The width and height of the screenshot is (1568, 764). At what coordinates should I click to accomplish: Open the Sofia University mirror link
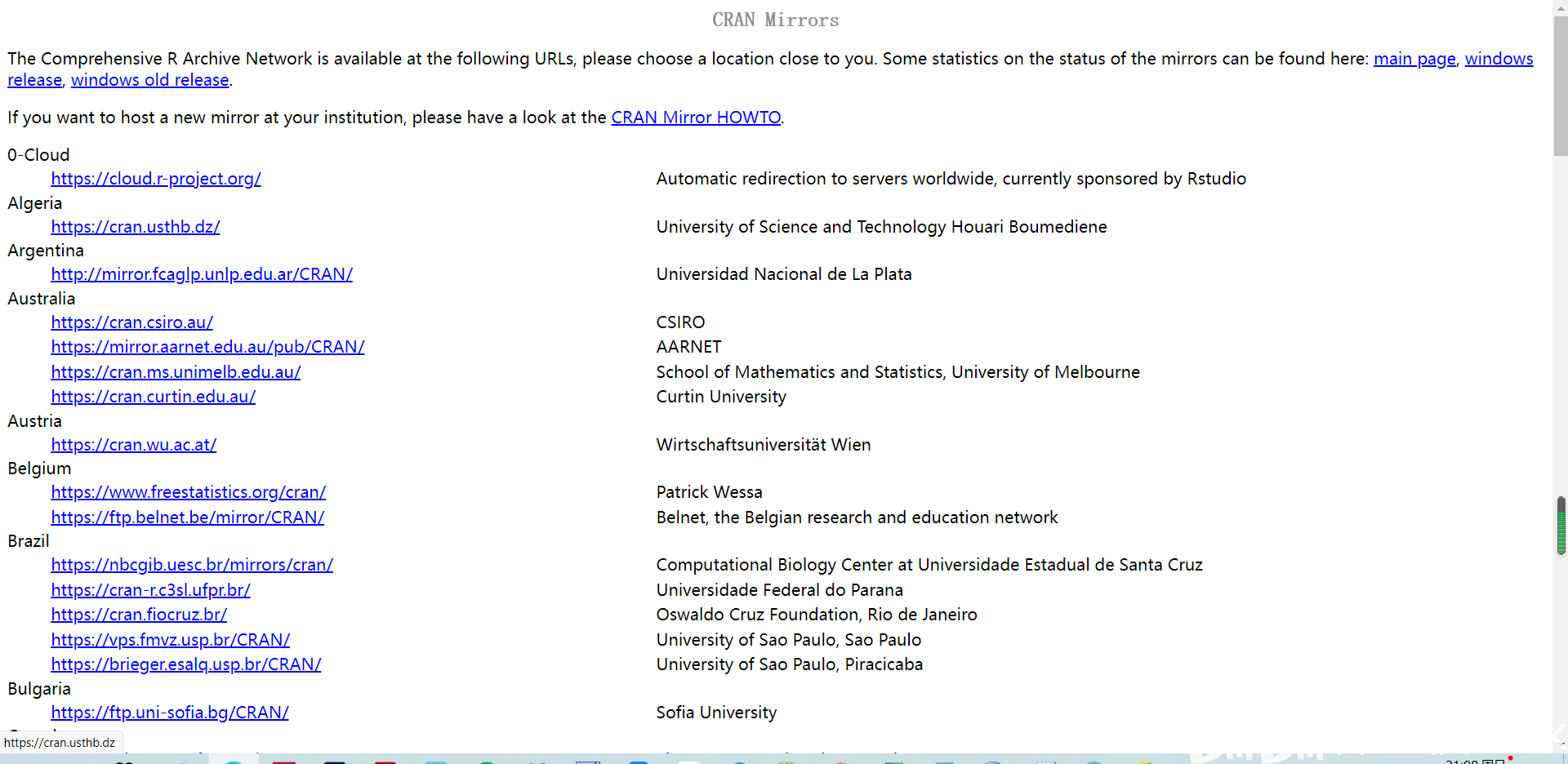[x=170, y=713]
